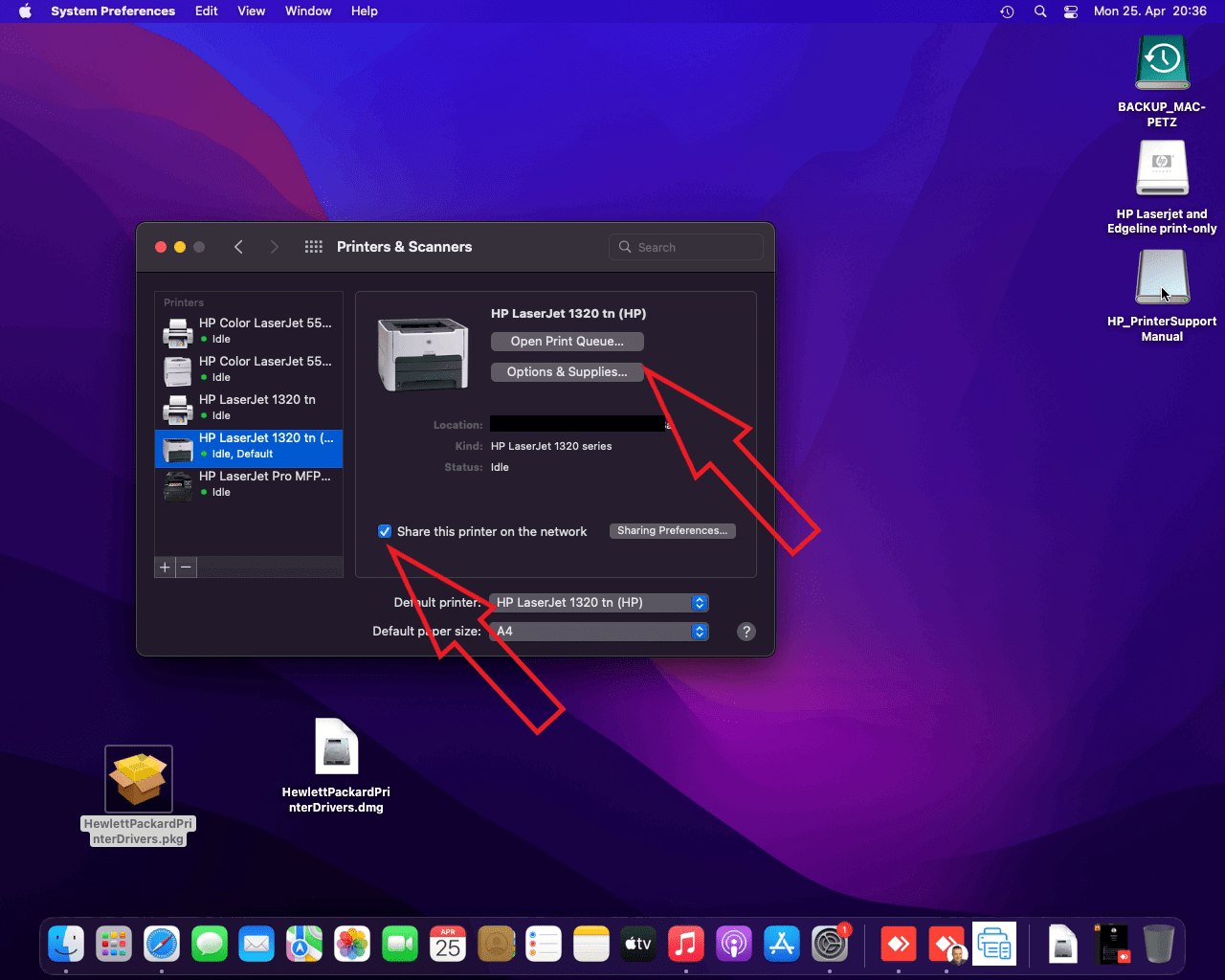Open Podcasts from the Dock

tap(734, 945)
